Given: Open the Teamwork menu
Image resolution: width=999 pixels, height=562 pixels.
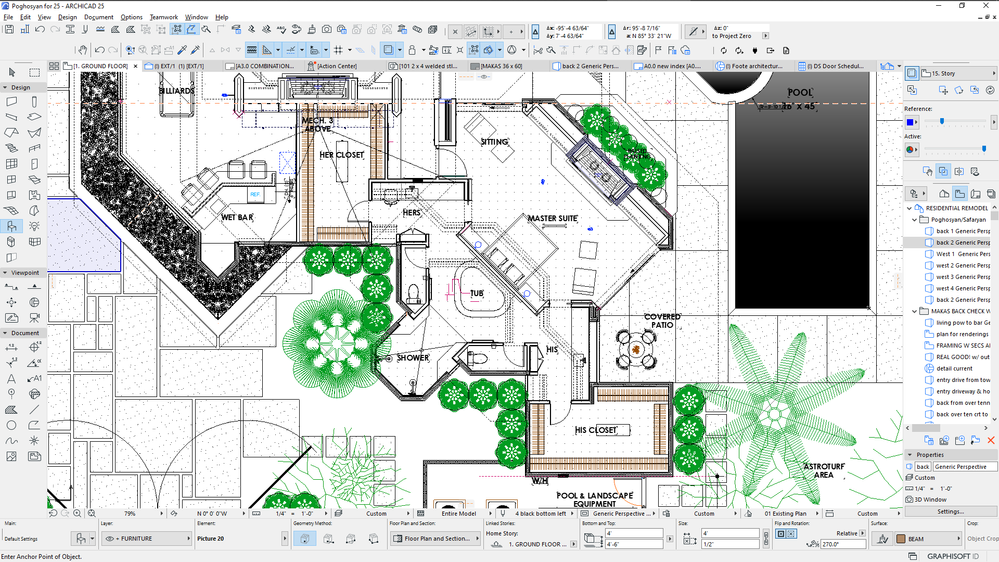Looking at the screenshot, I should click(164, 17).
